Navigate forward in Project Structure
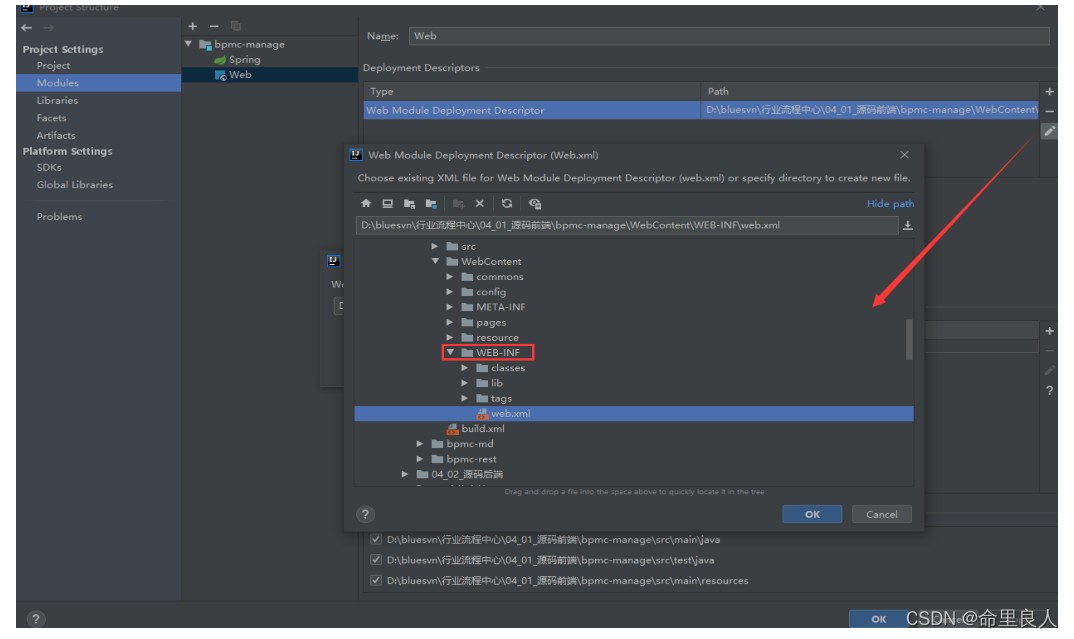This screenshot has width=1074, height=639. [x=48, y=28]
